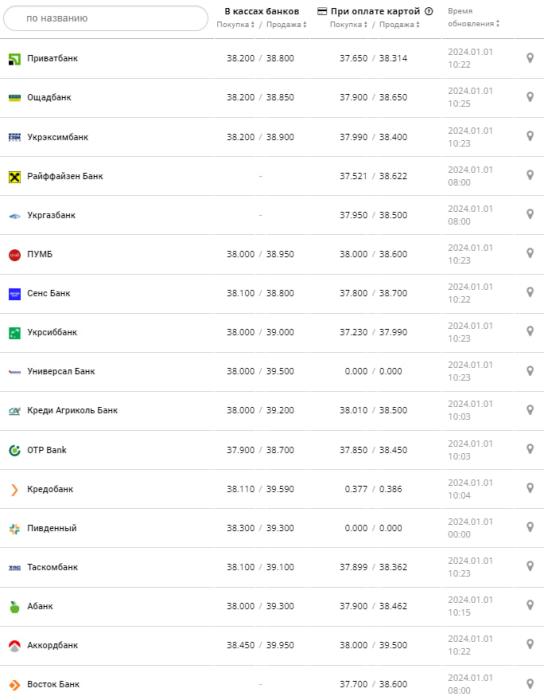Select the OTP Bank name link
Viewport: 544px width, 700px height.
47,450
